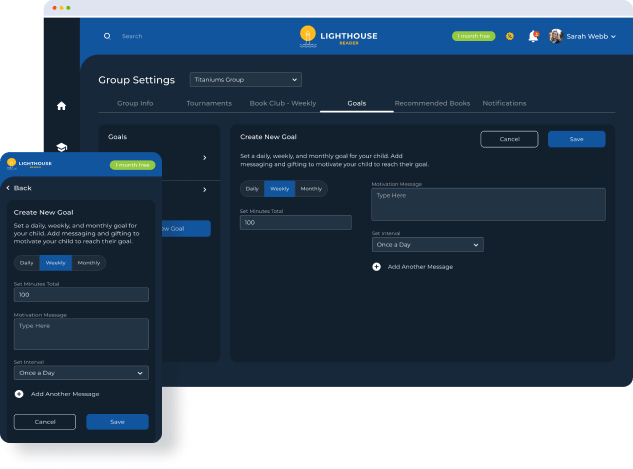
Task: Switch to the Tournaments tab
Action: (209, 103)
